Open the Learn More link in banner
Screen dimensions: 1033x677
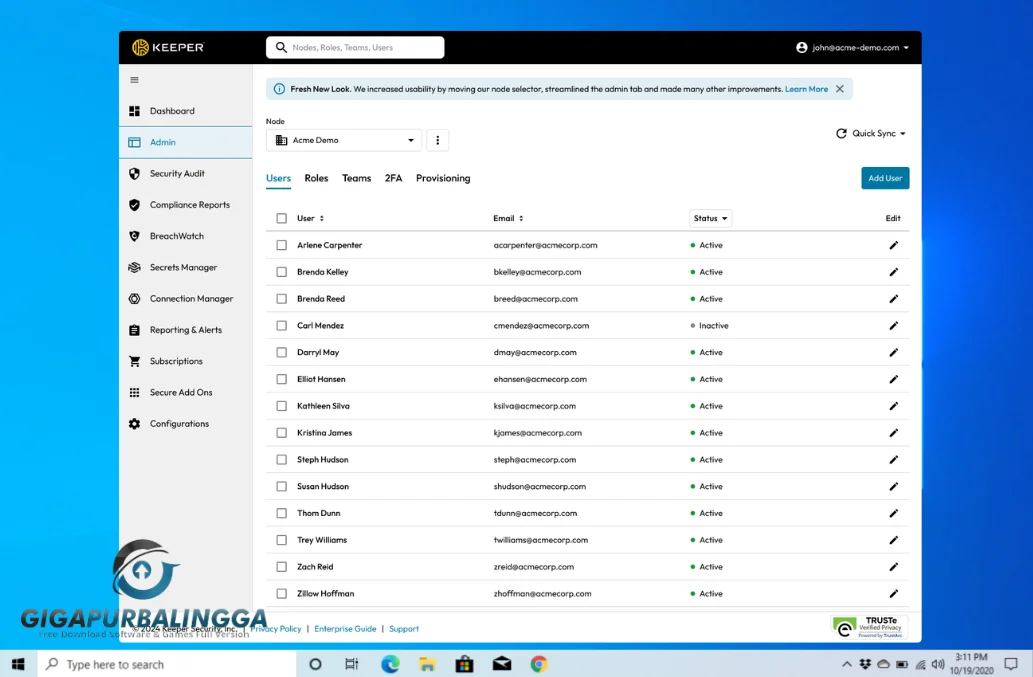click(x=806, y=89)
